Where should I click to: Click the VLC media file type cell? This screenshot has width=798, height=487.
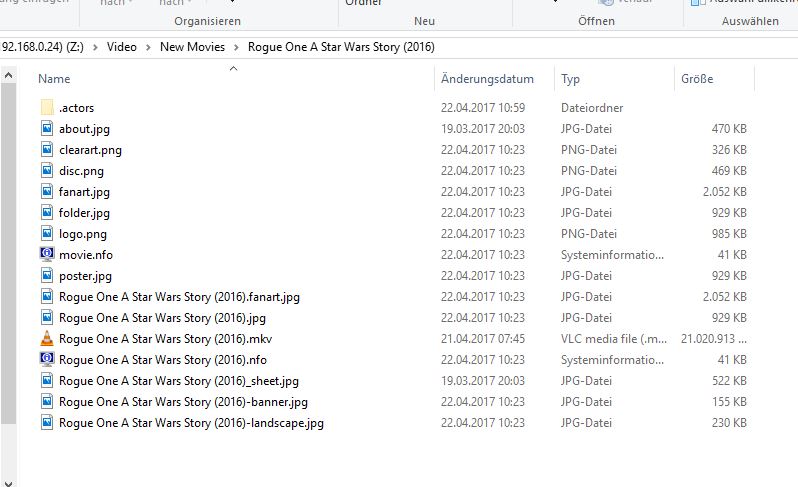614,339
